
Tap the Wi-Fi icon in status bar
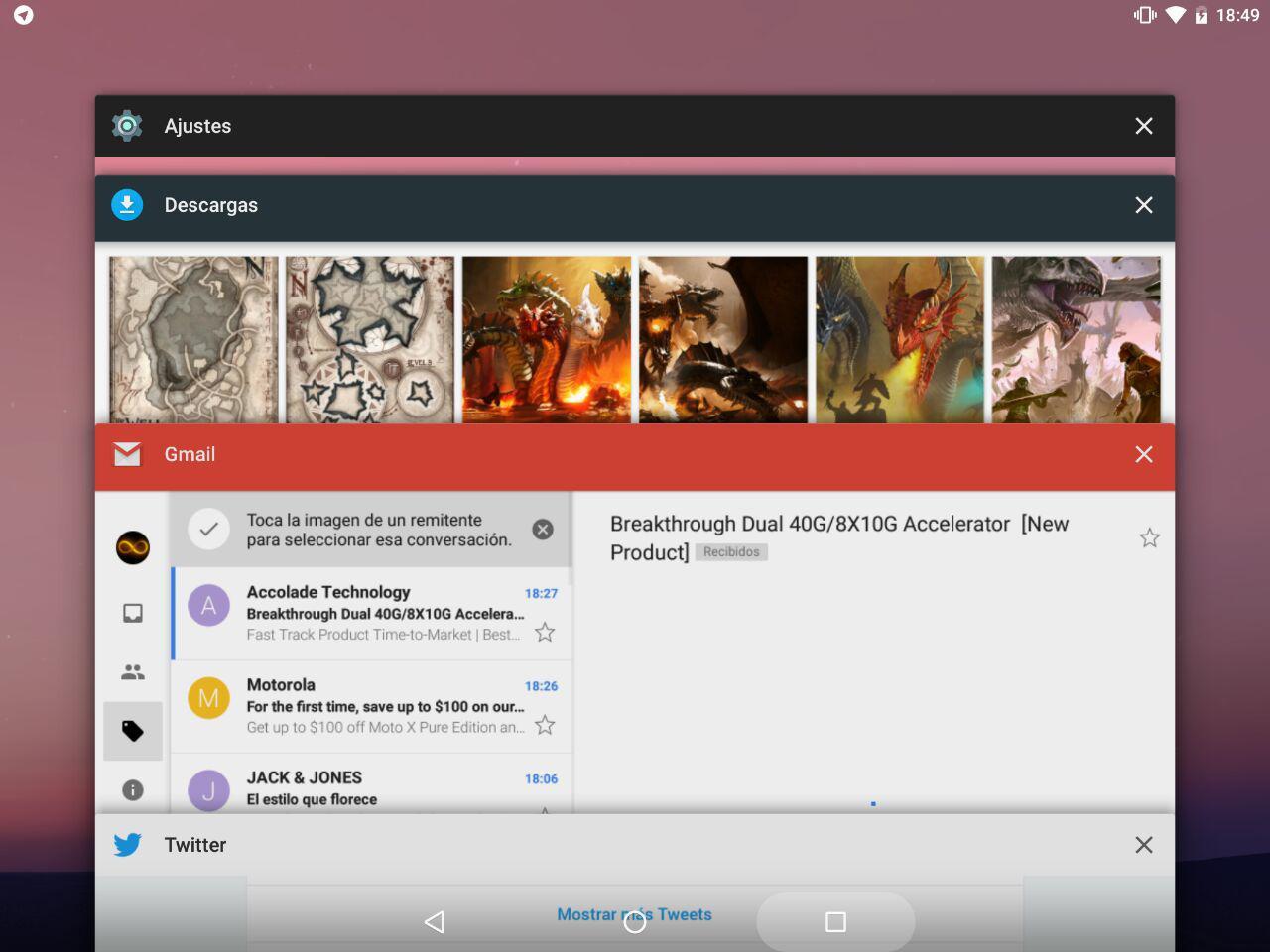point(1176,15)
